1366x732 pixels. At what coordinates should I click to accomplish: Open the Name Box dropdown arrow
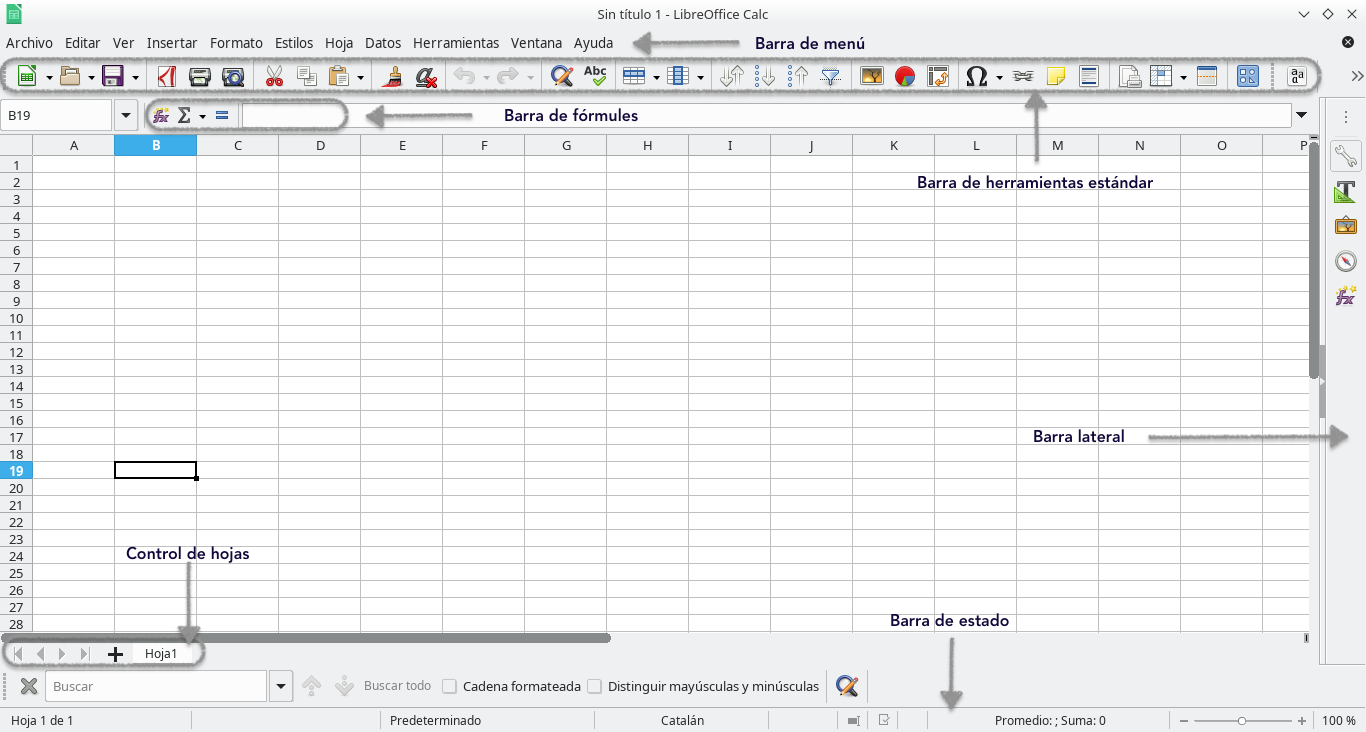[x=126, y=116]
